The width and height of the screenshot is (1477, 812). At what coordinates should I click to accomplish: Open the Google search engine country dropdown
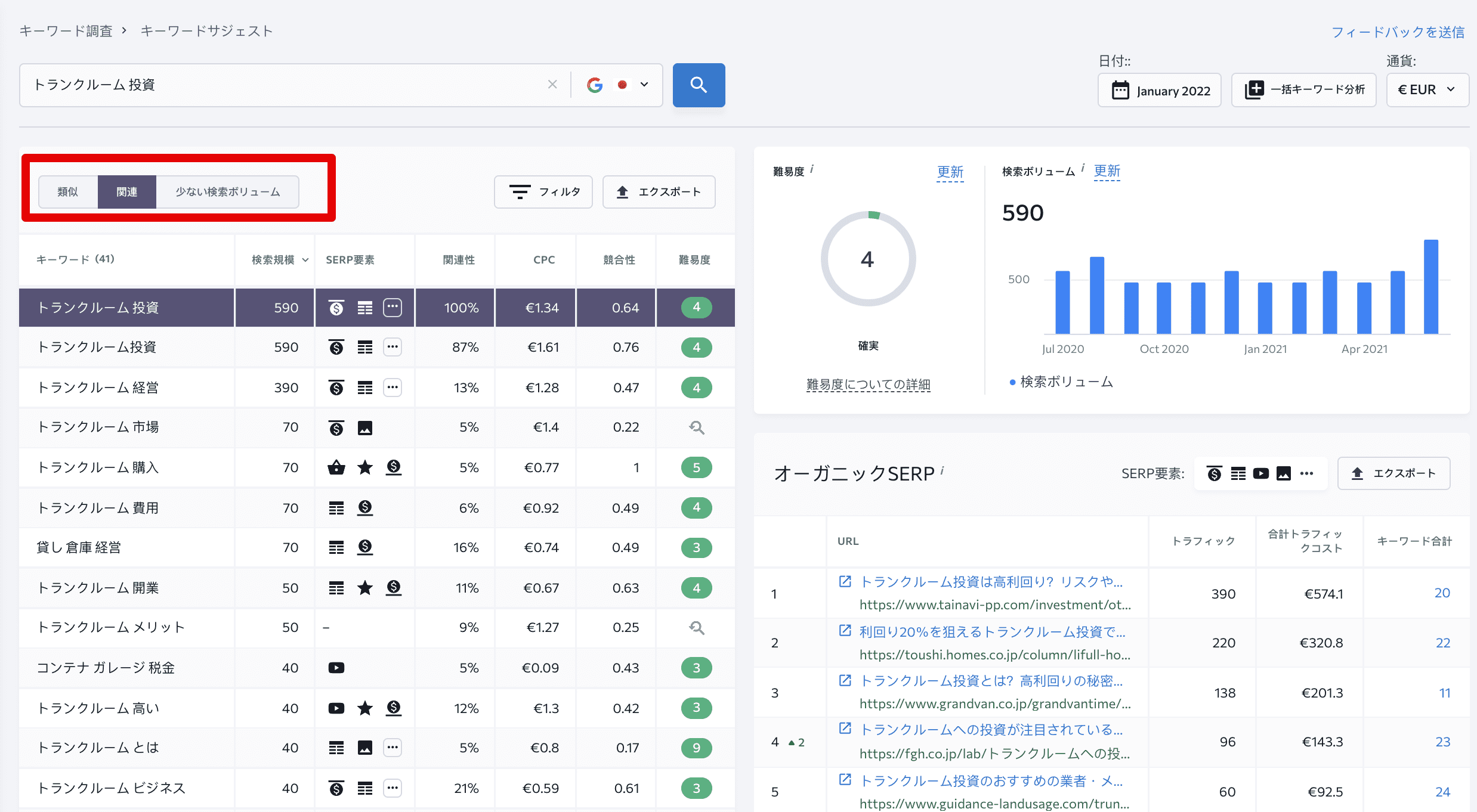click(617, 85)
